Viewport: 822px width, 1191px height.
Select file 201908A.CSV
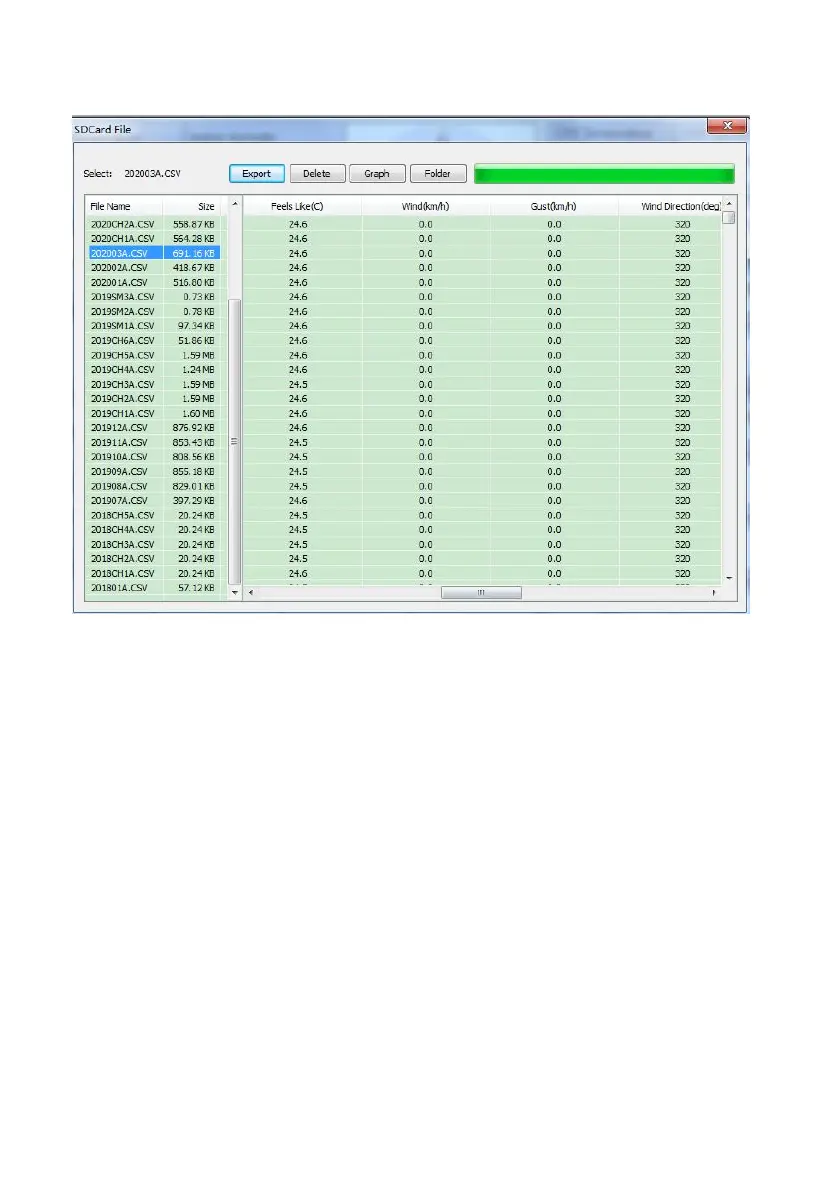pos(119,486)
